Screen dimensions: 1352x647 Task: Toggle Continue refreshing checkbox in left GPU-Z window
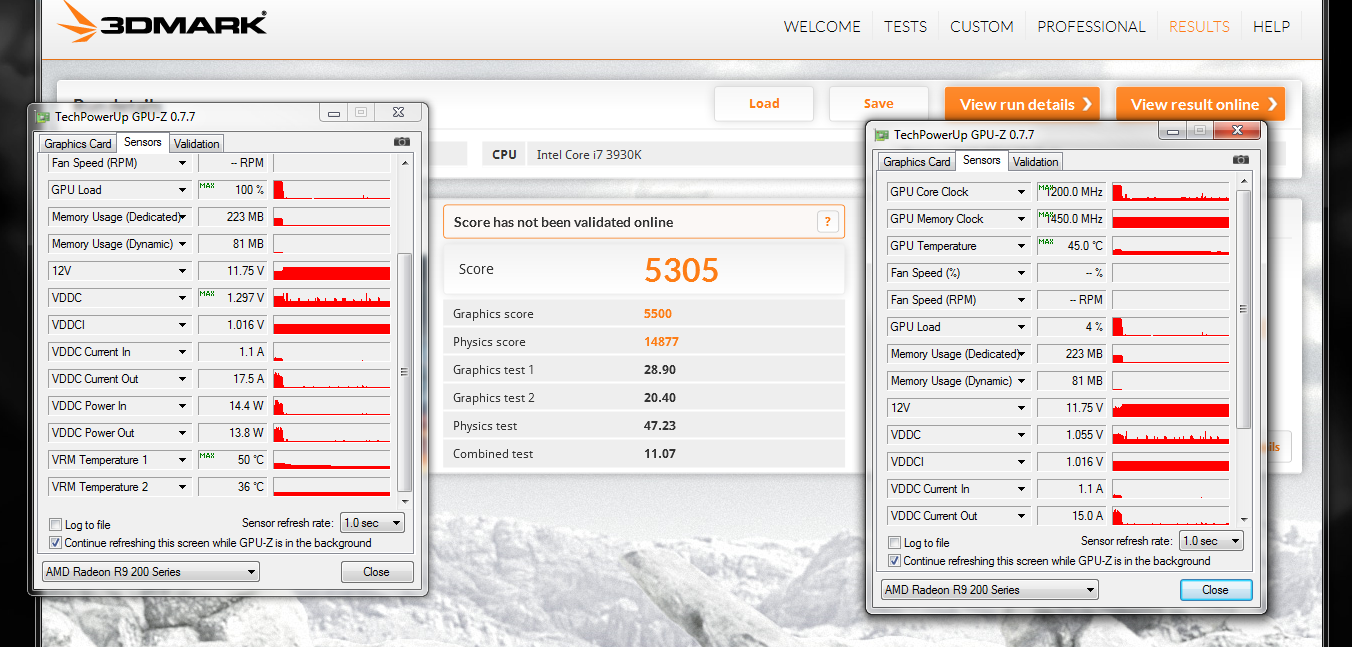(55, 543)
